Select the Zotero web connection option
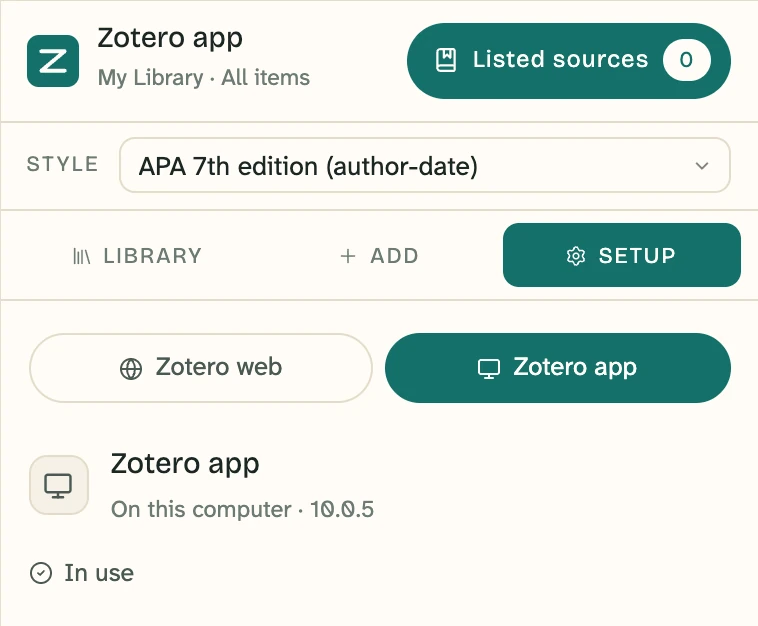The image size is (758, 626). point(201,368)
